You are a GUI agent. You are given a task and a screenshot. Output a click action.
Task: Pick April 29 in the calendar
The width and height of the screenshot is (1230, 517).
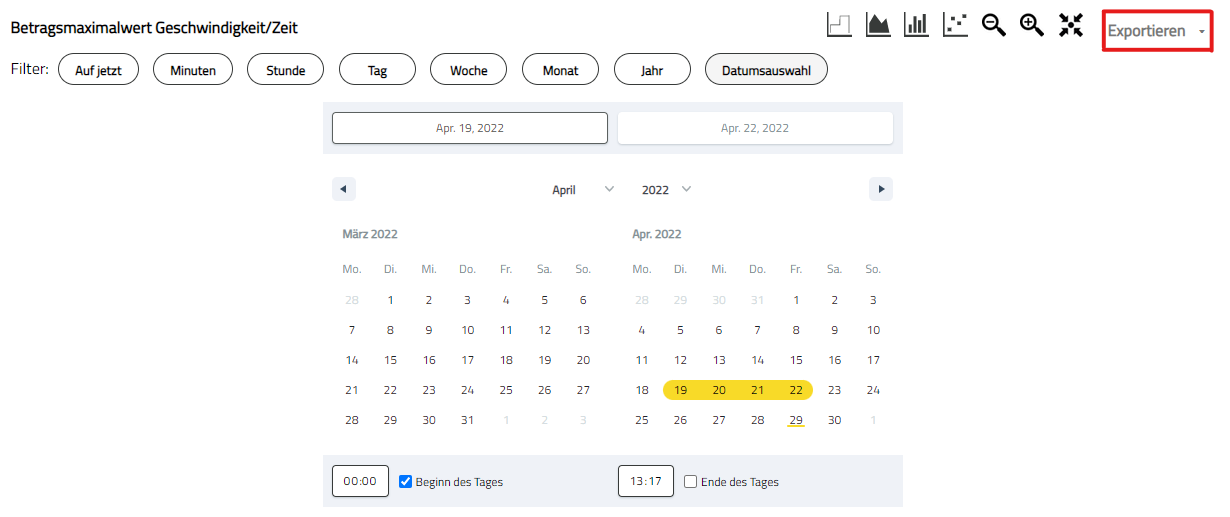[796, 420]
